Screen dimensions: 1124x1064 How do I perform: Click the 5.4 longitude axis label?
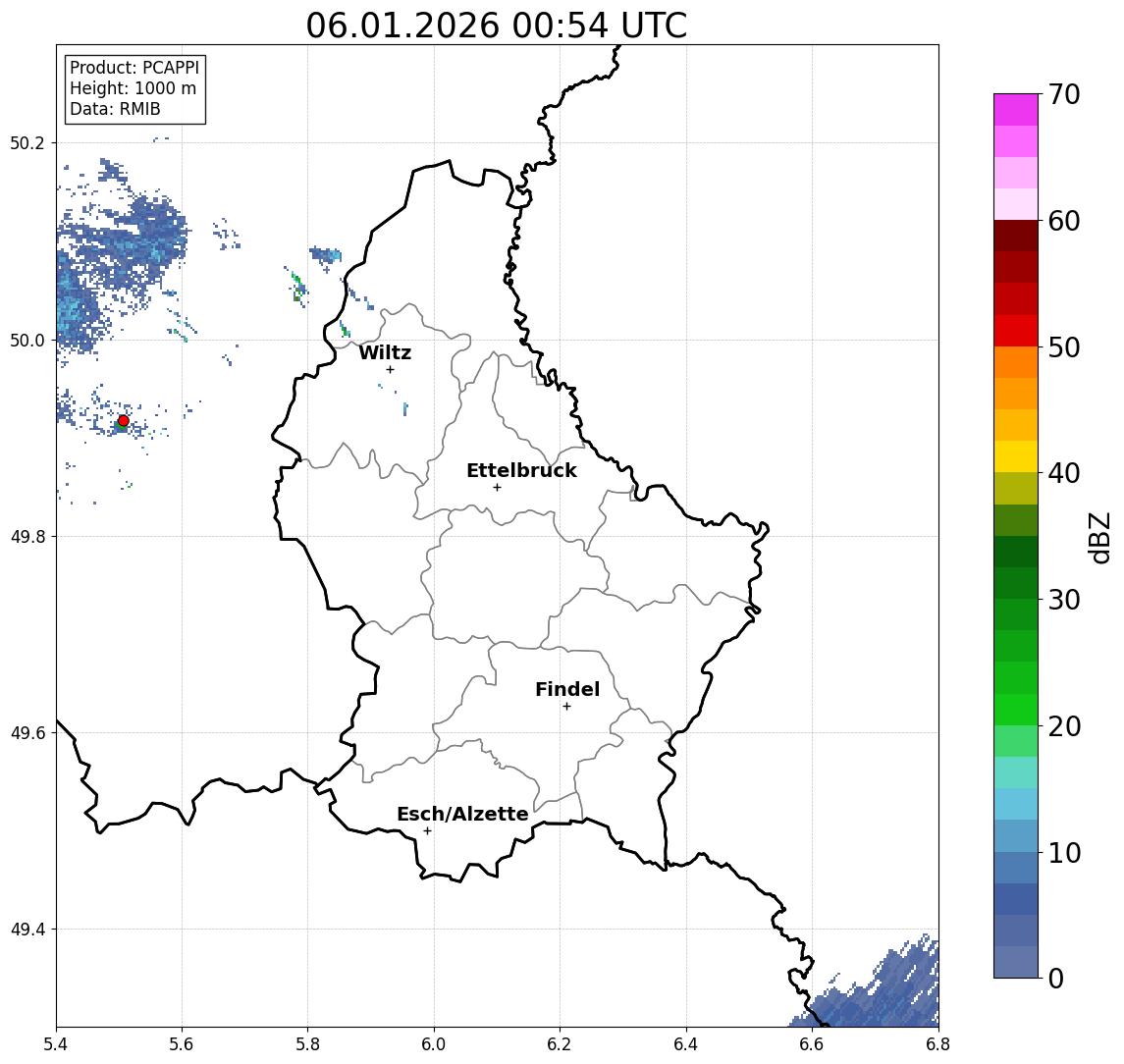point(56,1044)
